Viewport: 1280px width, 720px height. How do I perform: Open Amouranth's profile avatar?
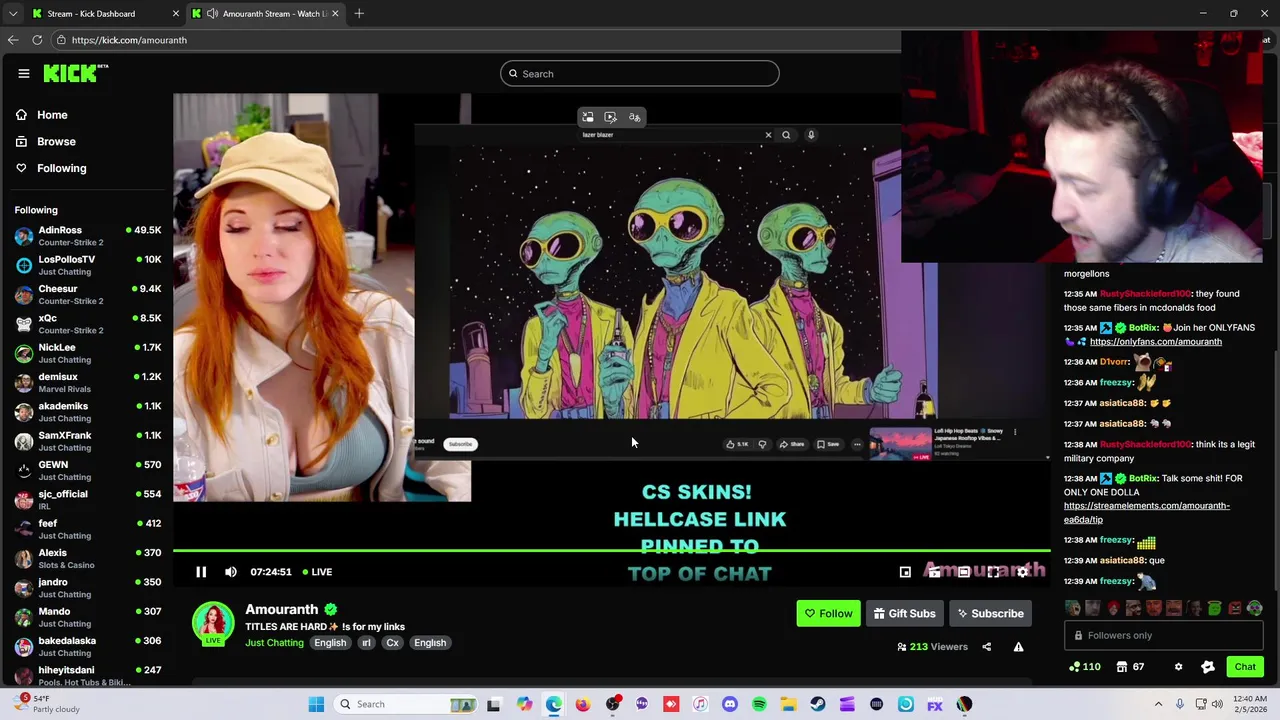tap(213, 623)
